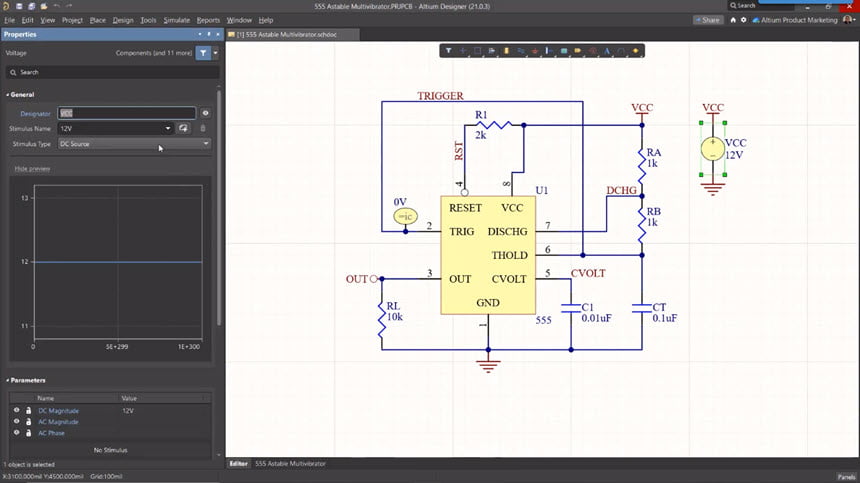Click the Undo arrow in title bar
This screenshot has height=483, width=860.
coord(56,6)
